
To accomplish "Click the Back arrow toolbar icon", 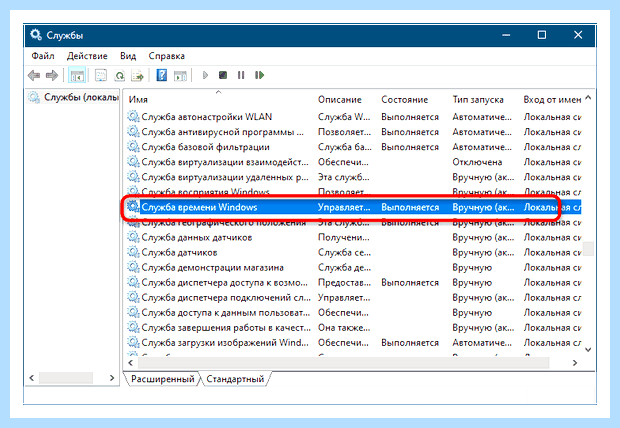I will 34,75.
